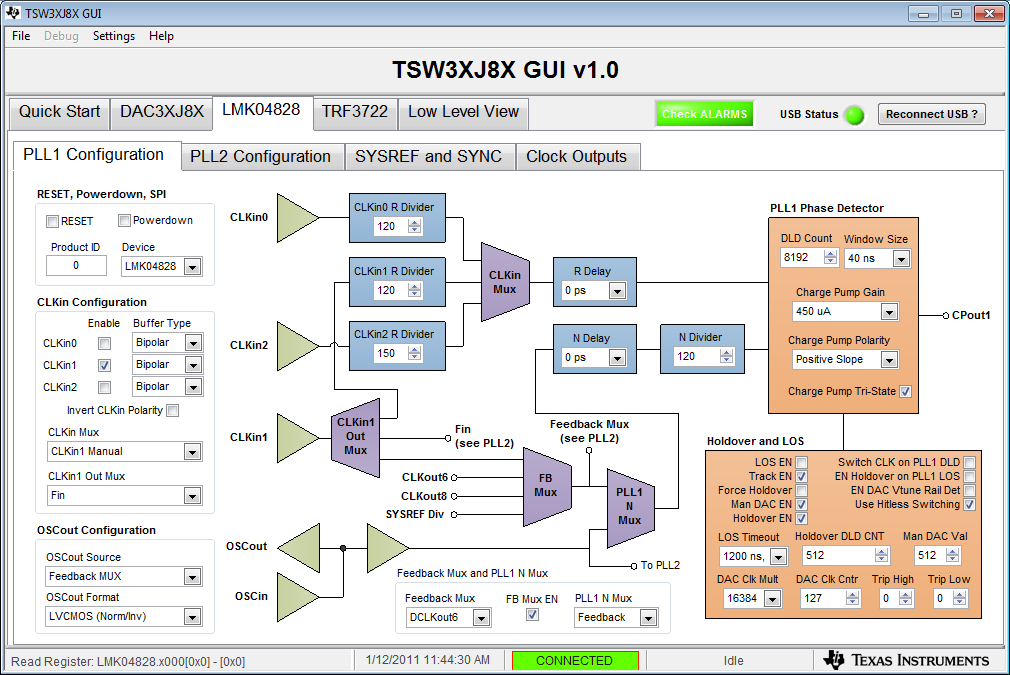Enable the CLKin0 checkbox

104,343
